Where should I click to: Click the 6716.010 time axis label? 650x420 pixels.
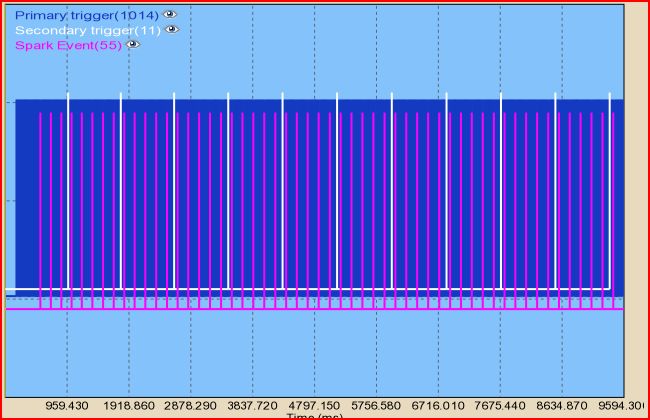pyautogui.click(x=439, y=406)
